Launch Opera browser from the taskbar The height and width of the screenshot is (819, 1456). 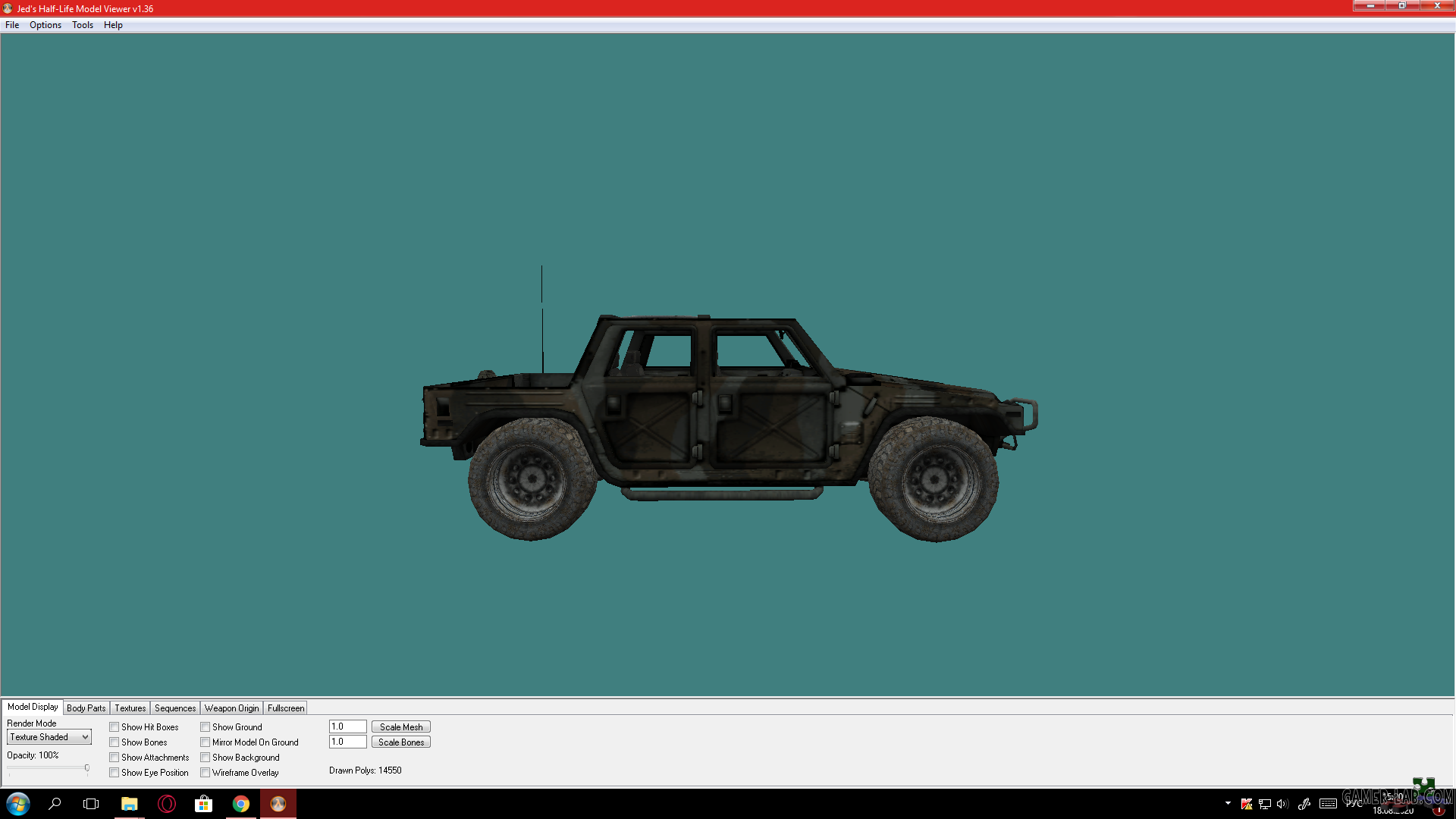(167, 804)
